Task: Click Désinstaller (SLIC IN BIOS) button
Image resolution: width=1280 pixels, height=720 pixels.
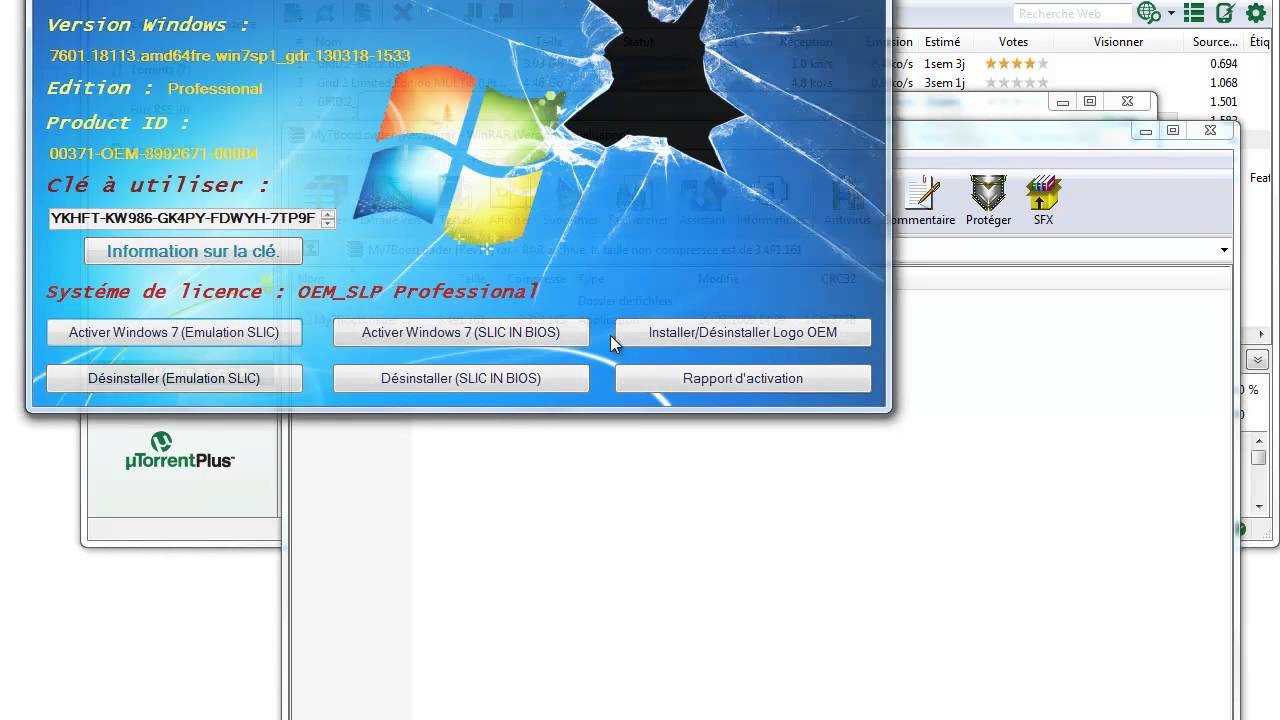Action: [461, 378]
